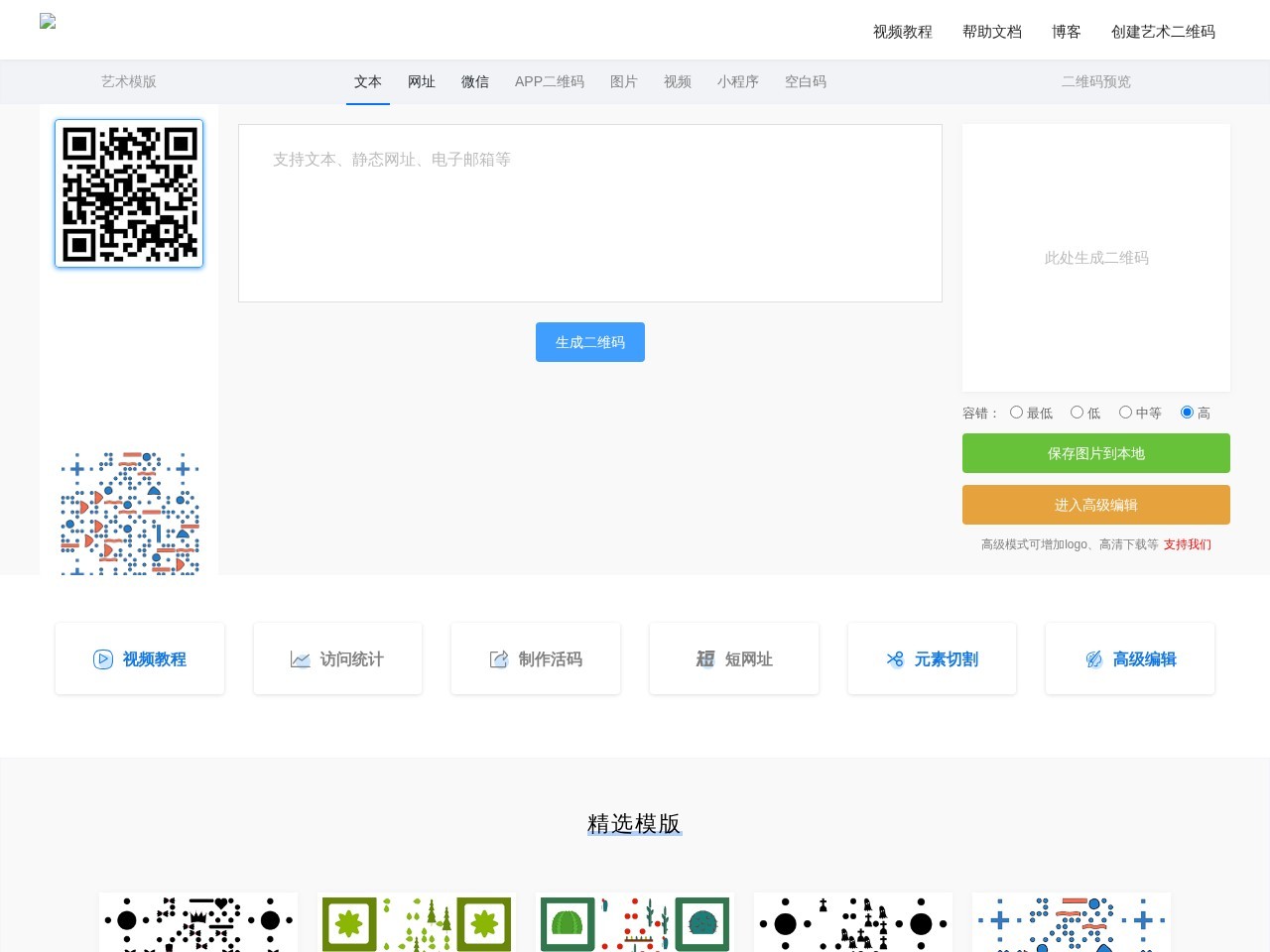Select the 访问统计 chart icon
1270x952 pixels.
[x=301, y=658]
